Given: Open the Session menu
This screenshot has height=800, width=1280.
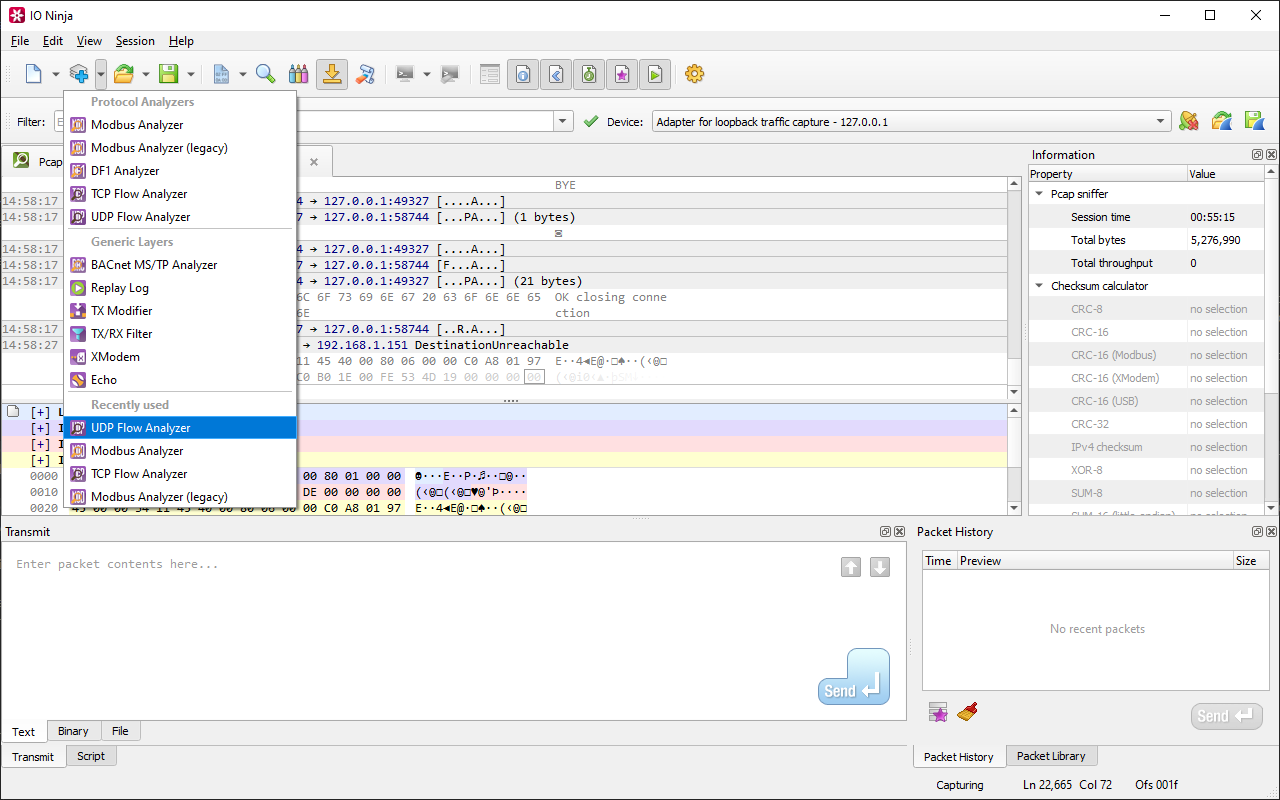Looking at the screenshot, I should (135, 41).
